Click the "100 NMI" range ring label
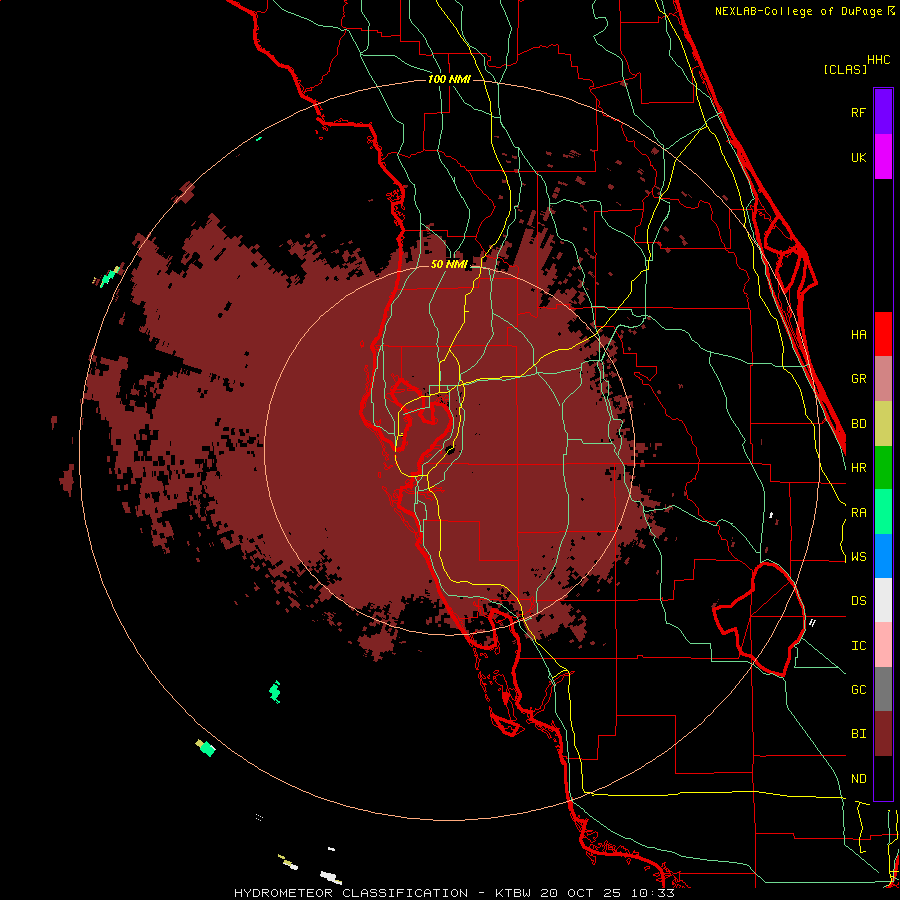 click(x=449, y=79)
